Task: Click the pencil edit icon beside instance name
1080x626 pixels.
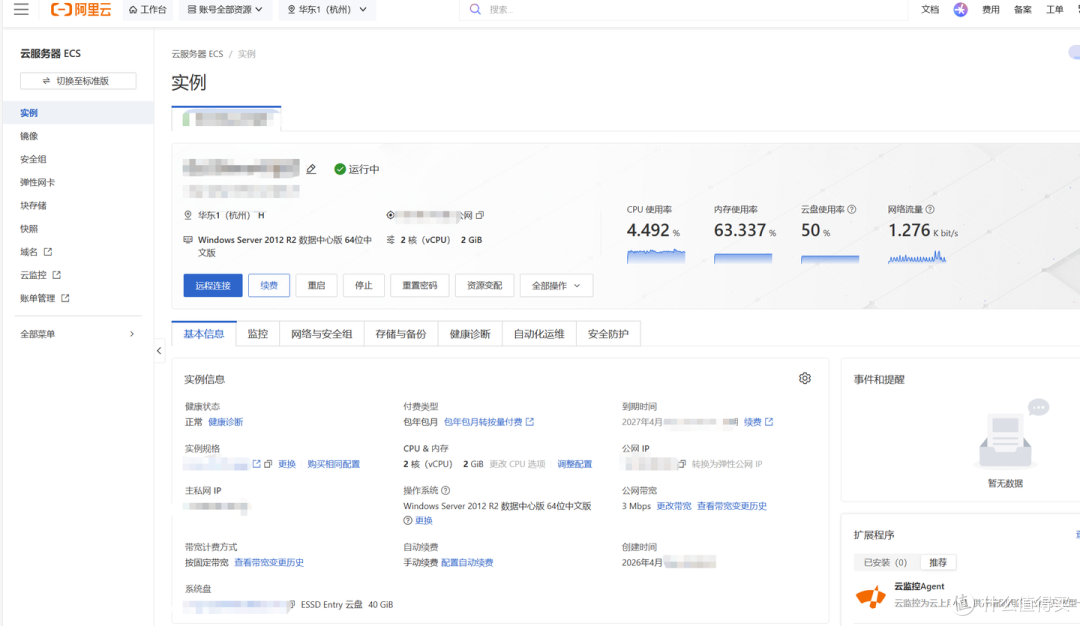Action: pos(311,169)
